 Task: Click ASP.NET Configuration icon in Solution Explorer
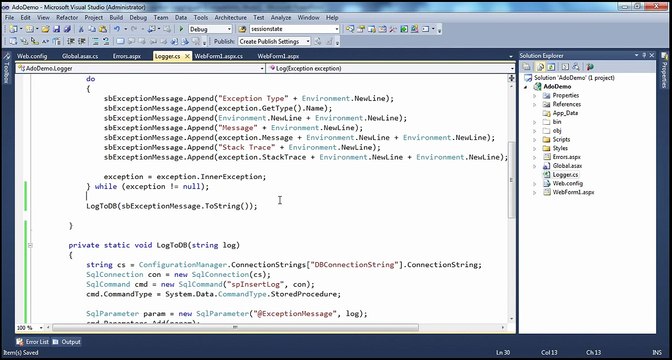pos(590,67)
